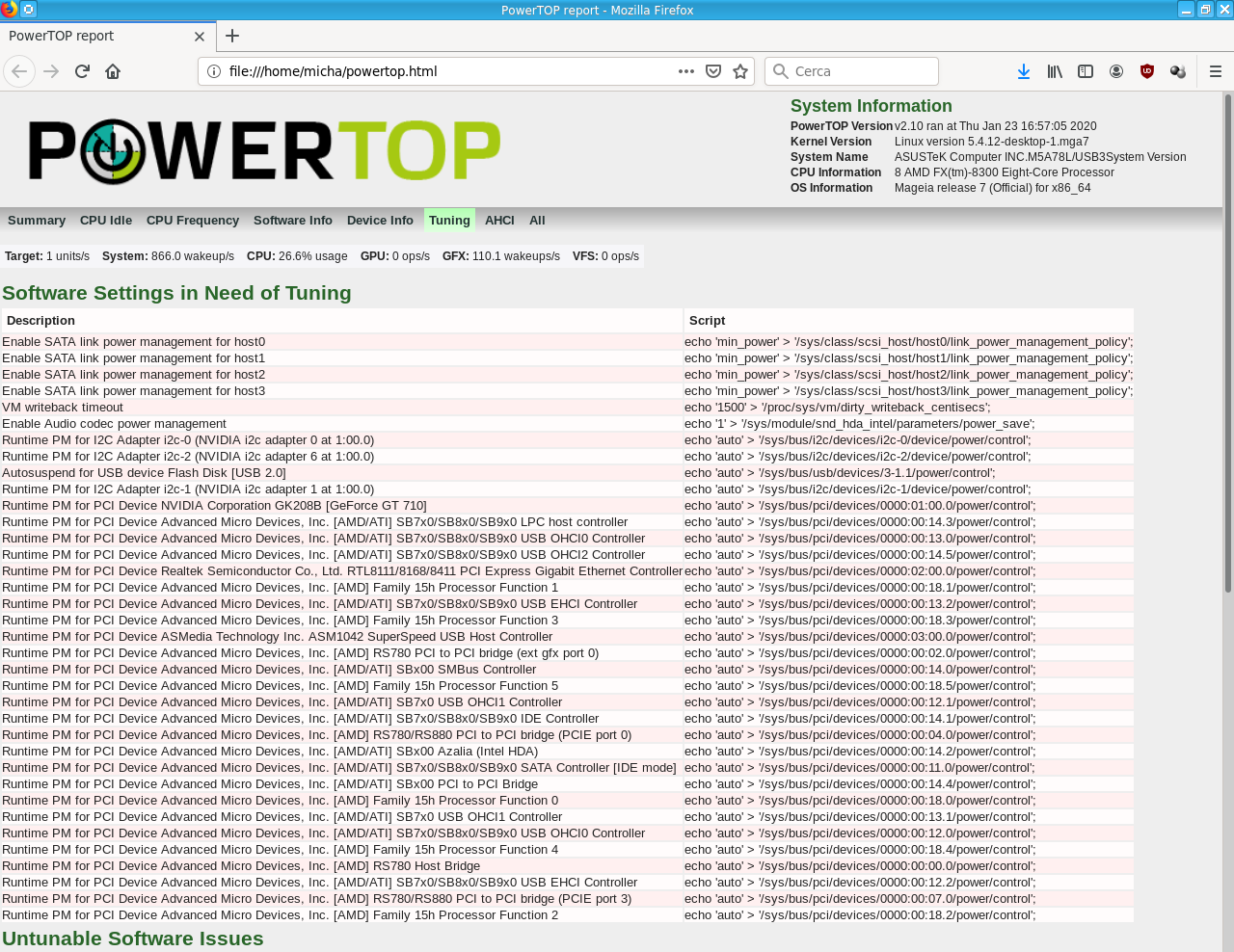The image size is (1234, 952).
Task: Open the Firefox hamburger menu
Action: [1216, 71]
